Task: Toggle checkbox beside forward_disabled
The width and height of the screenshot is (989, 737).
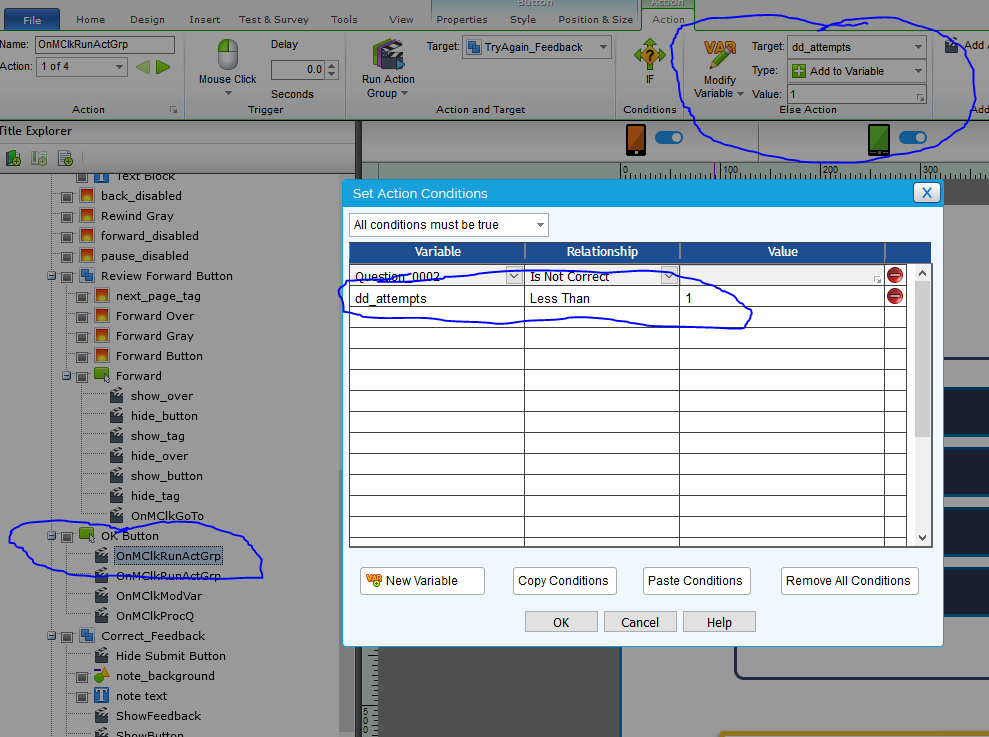Action: click(67, 237)
